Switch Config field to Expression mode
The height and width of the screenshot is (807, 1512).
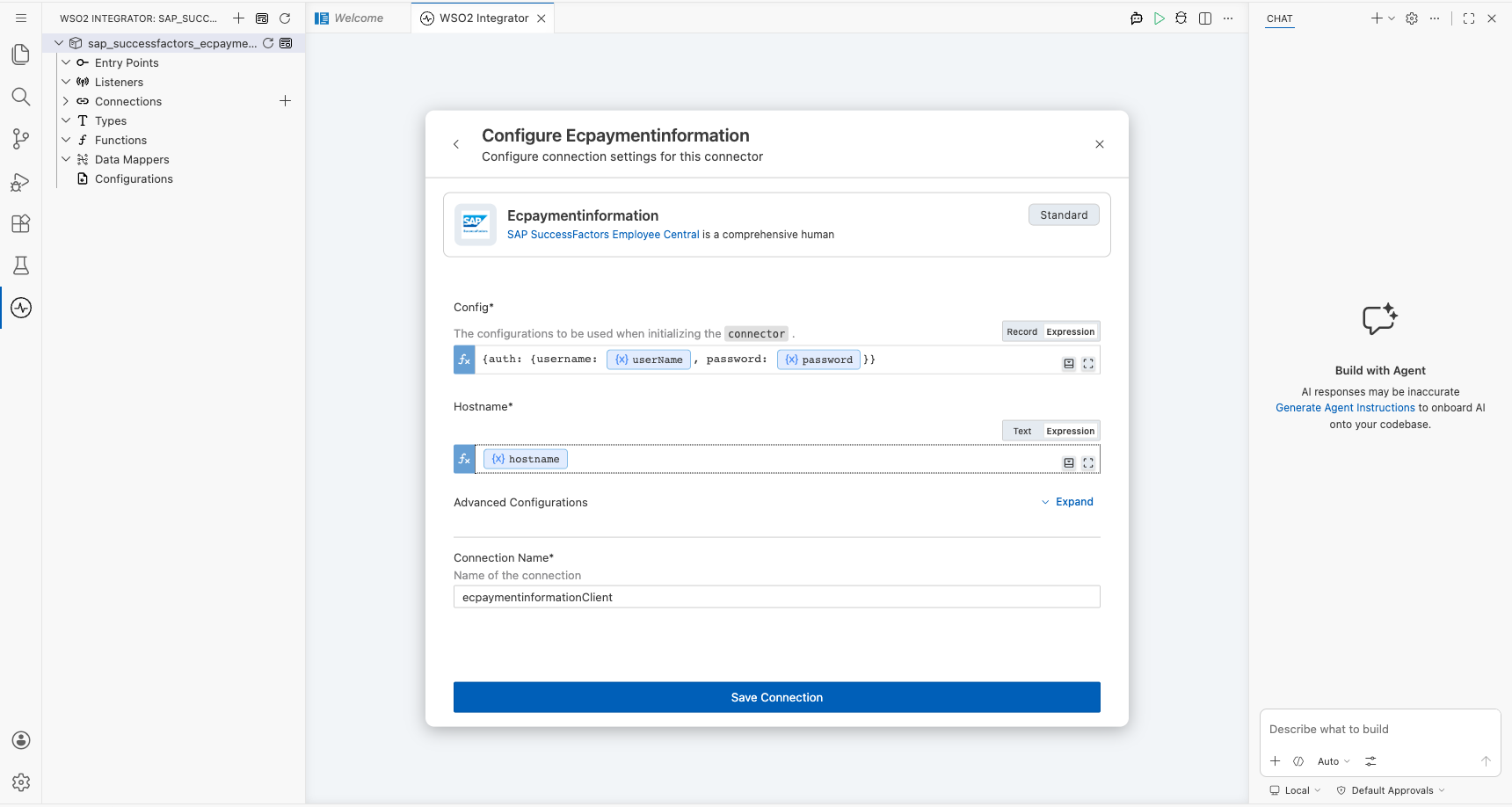point(1070,331)
